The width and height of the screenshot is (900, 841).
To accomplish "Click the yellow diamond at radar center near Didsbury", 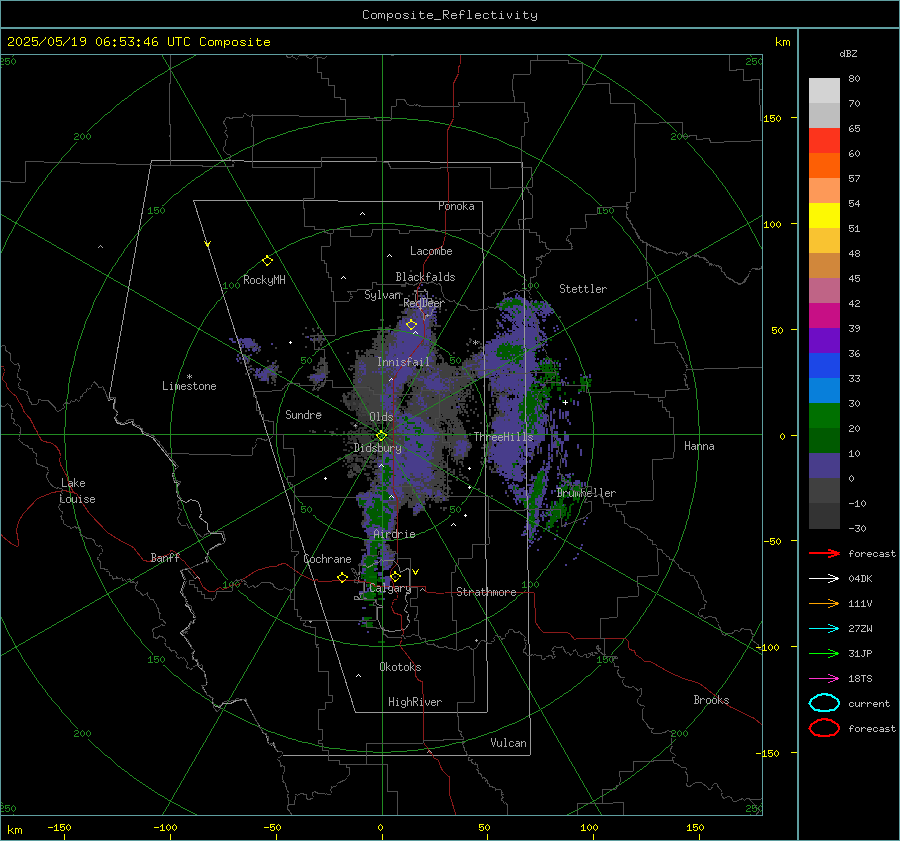I will tap(382, 436).
